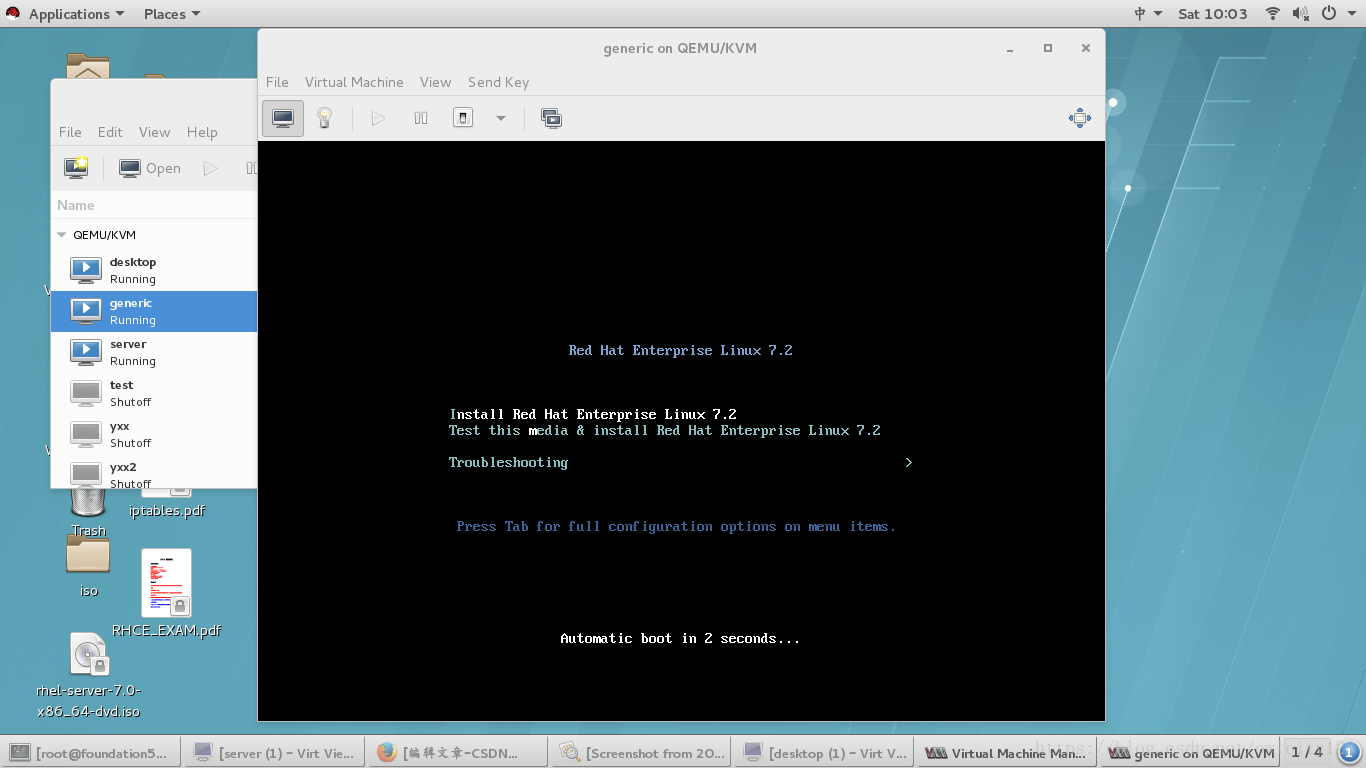This screenshot has width=1366, height=768.
Task: Click Open button in Virtual Machine Manager
Action: [x=150, y=168]
